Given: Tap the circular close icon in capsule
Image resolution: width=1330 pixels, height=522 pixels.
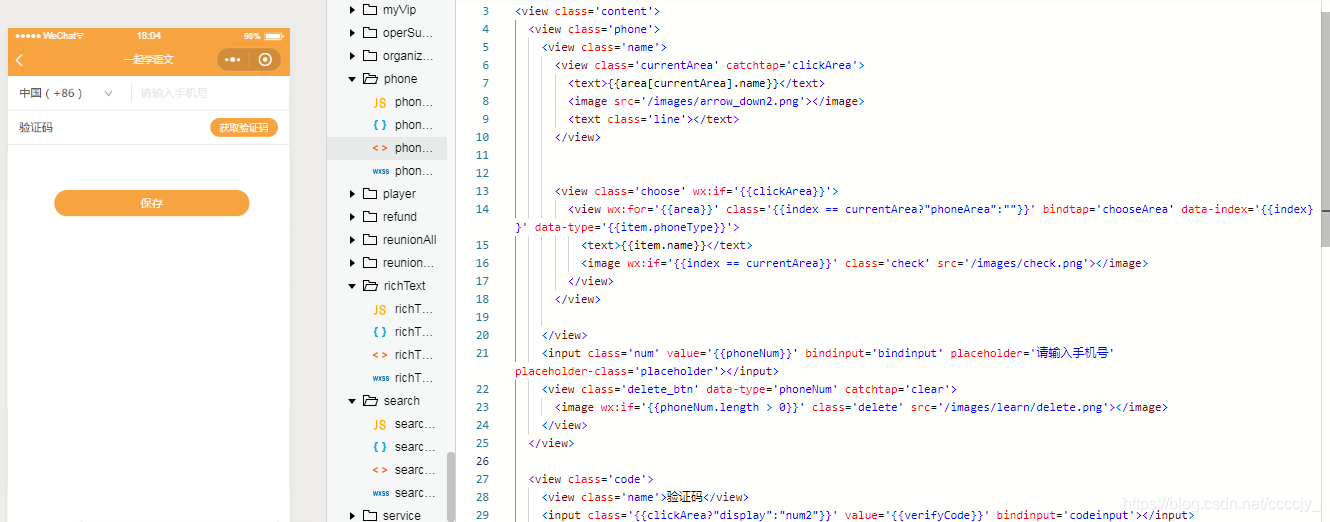Looking at the screenshot, I should pos(265,60).
